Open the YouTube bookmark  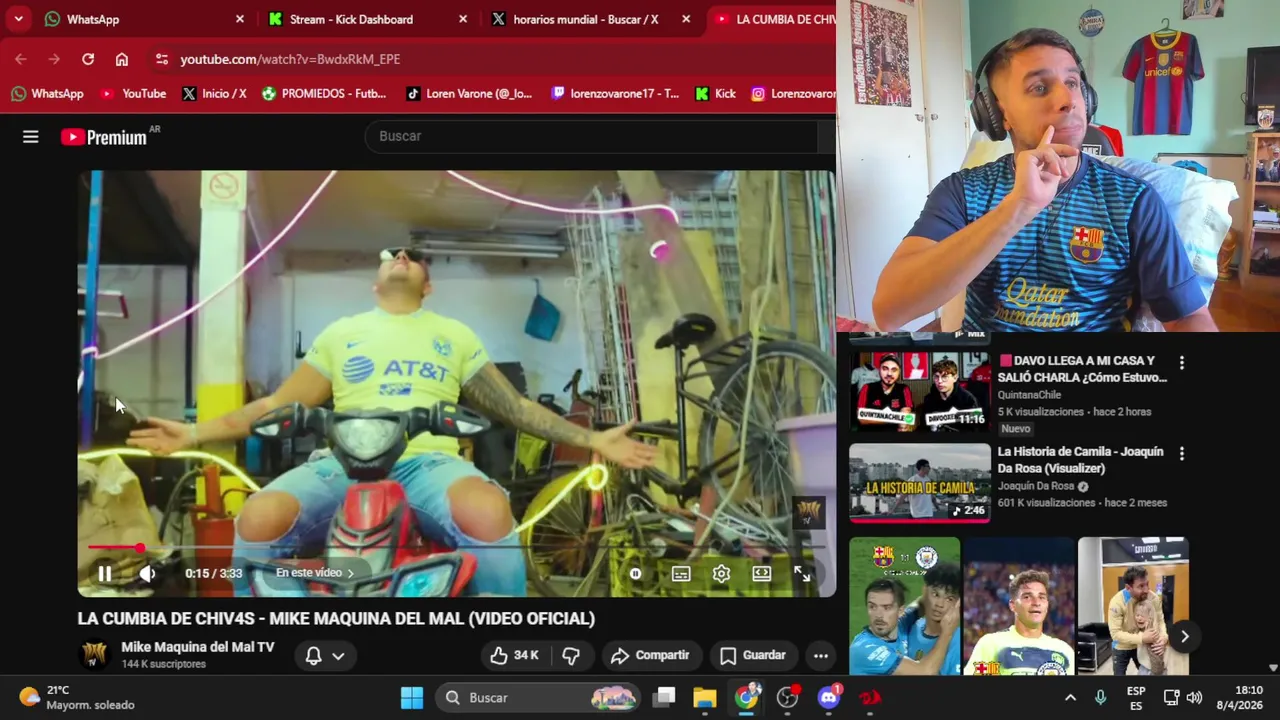point(133,93)
